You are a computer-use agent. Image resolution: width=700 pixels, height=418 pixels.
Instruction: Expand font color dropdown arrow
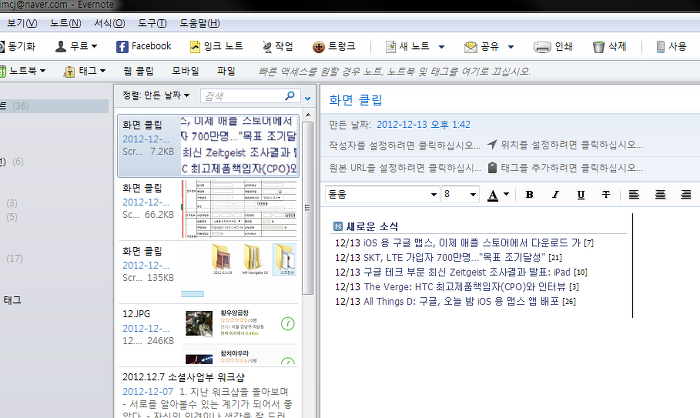pos(506,194)
